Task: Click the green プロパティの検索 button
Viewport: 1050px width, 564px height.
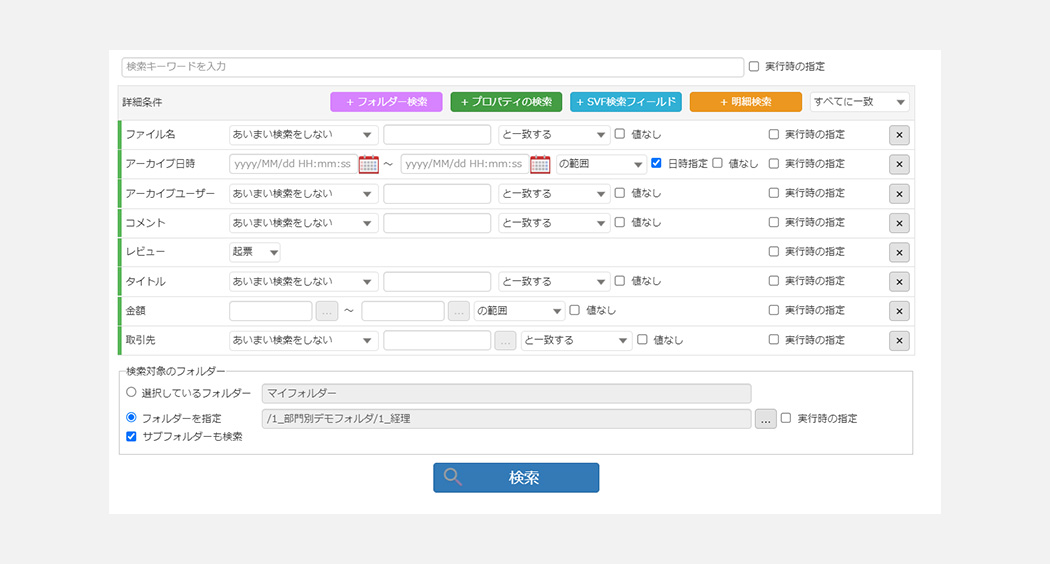Action: [506, 102]
